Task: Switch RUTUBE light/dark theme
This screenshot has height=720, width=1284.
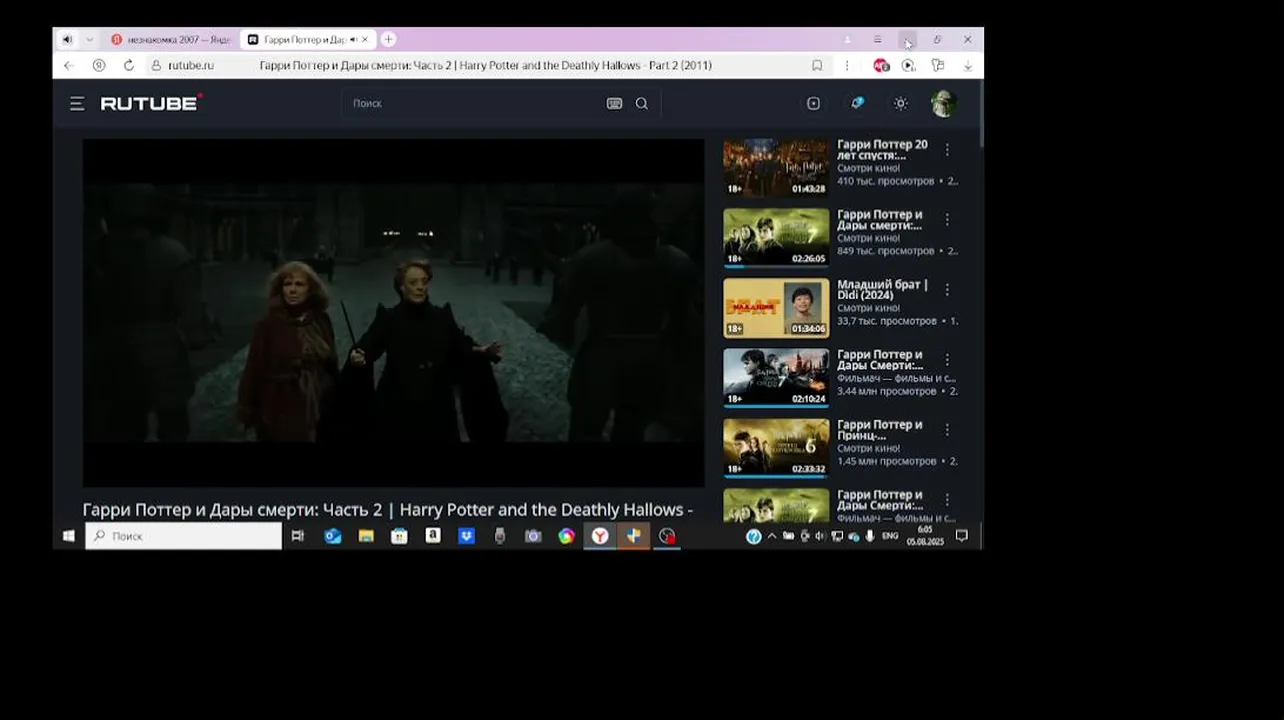Action: (901, 103)
